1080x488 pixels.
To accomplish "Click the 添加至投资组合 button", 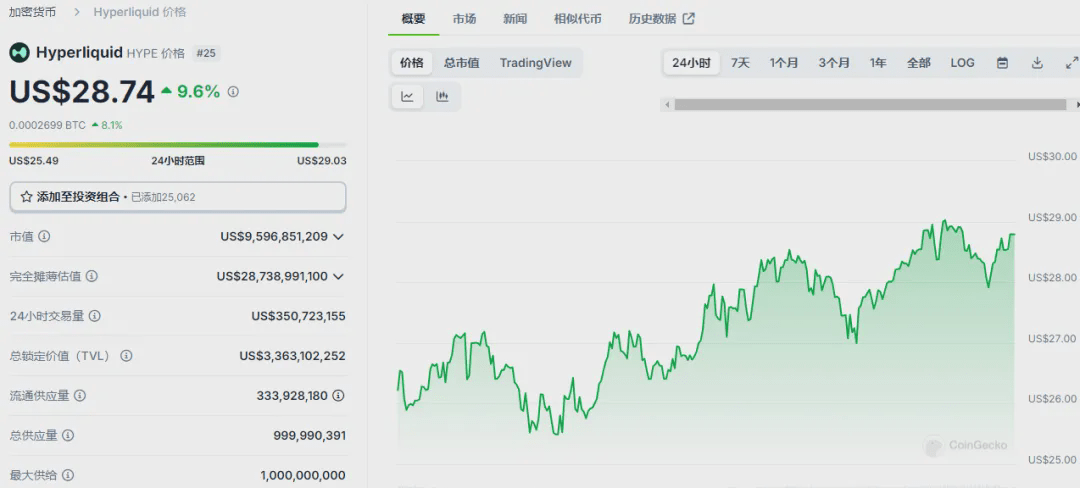I will (x=178, y=197).
